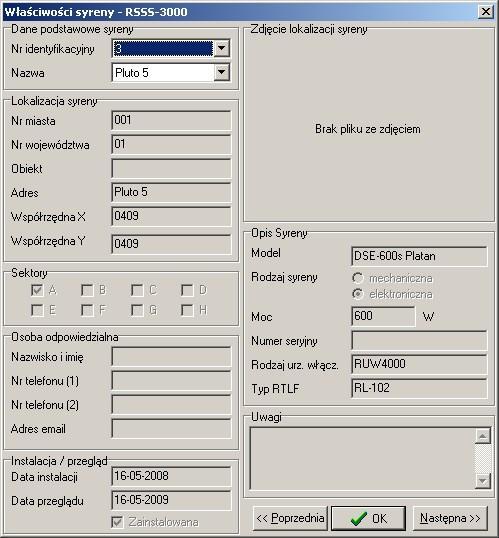Click the Współrzędna Y field
Viewport: 499px width, 538px height.
(171, 244)
